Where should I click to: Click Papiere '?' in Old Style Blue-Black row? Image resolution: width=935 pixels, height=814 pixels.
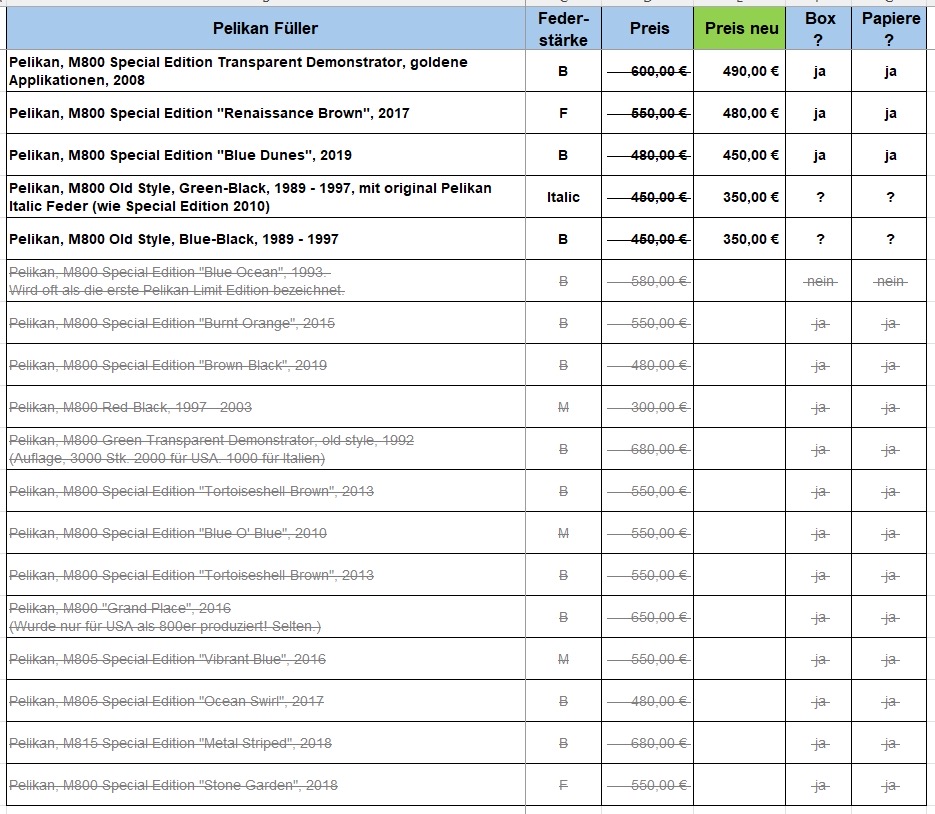pyautogui.click(x=890, y=239)
